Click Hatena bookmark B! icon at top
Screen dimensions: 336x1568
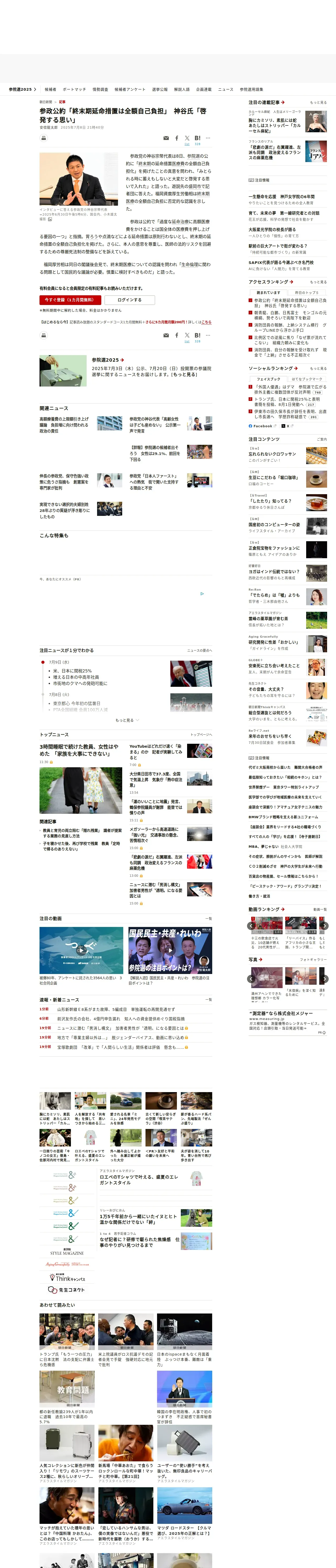coord(198,138)
